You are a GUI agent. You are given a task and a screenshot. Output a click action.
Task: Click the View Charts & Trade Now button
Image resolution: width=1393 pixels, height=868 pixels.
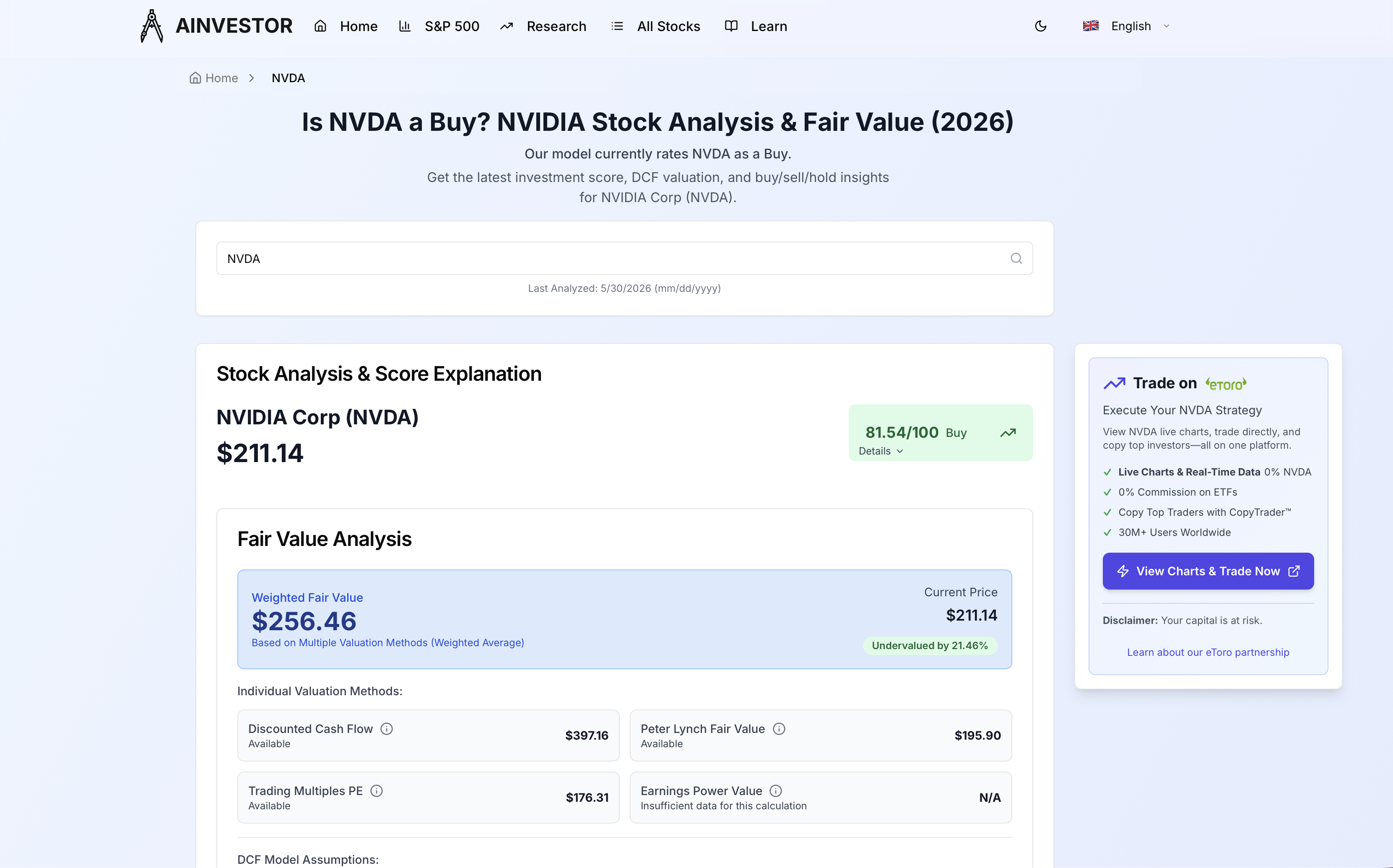(1208, 571)
